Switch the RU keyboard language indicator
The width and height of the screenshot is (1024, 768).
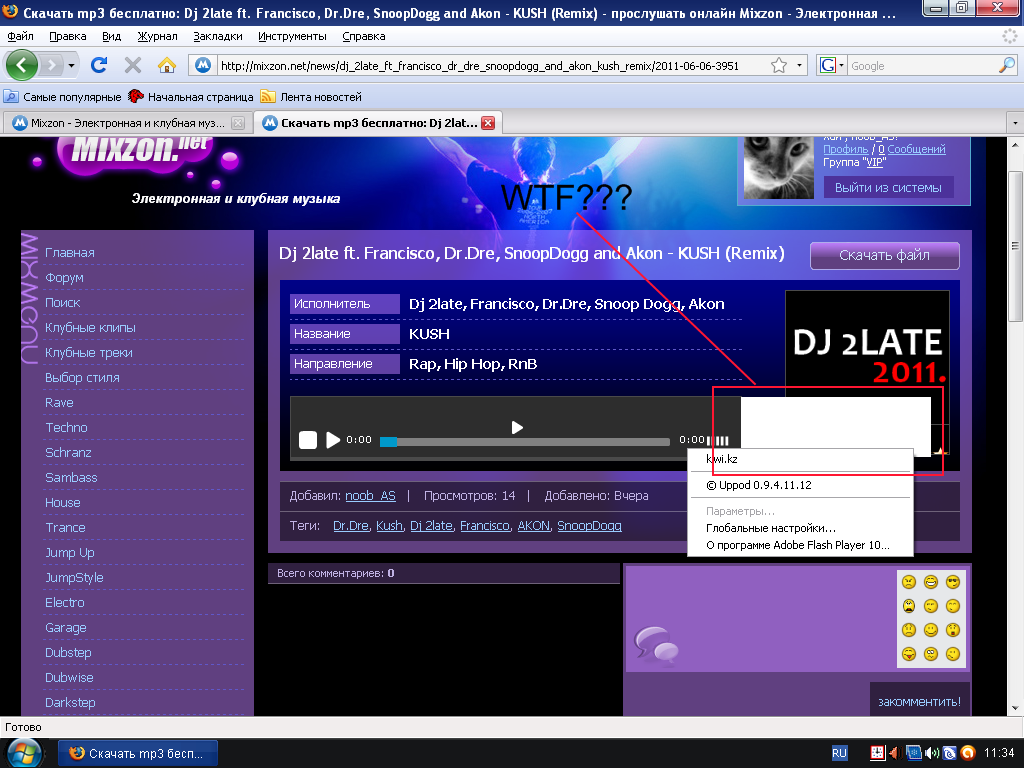[839, 753]
